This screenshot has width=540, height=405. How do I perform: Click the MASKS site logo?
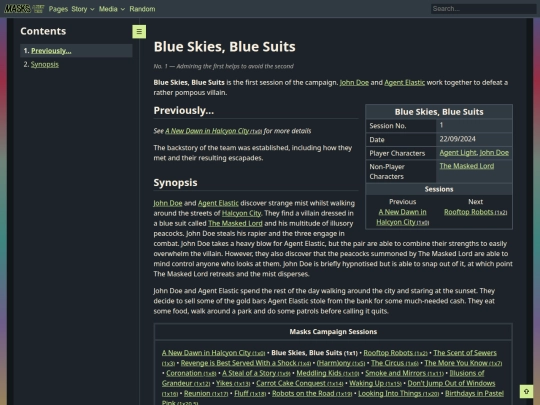coord(24,9)
